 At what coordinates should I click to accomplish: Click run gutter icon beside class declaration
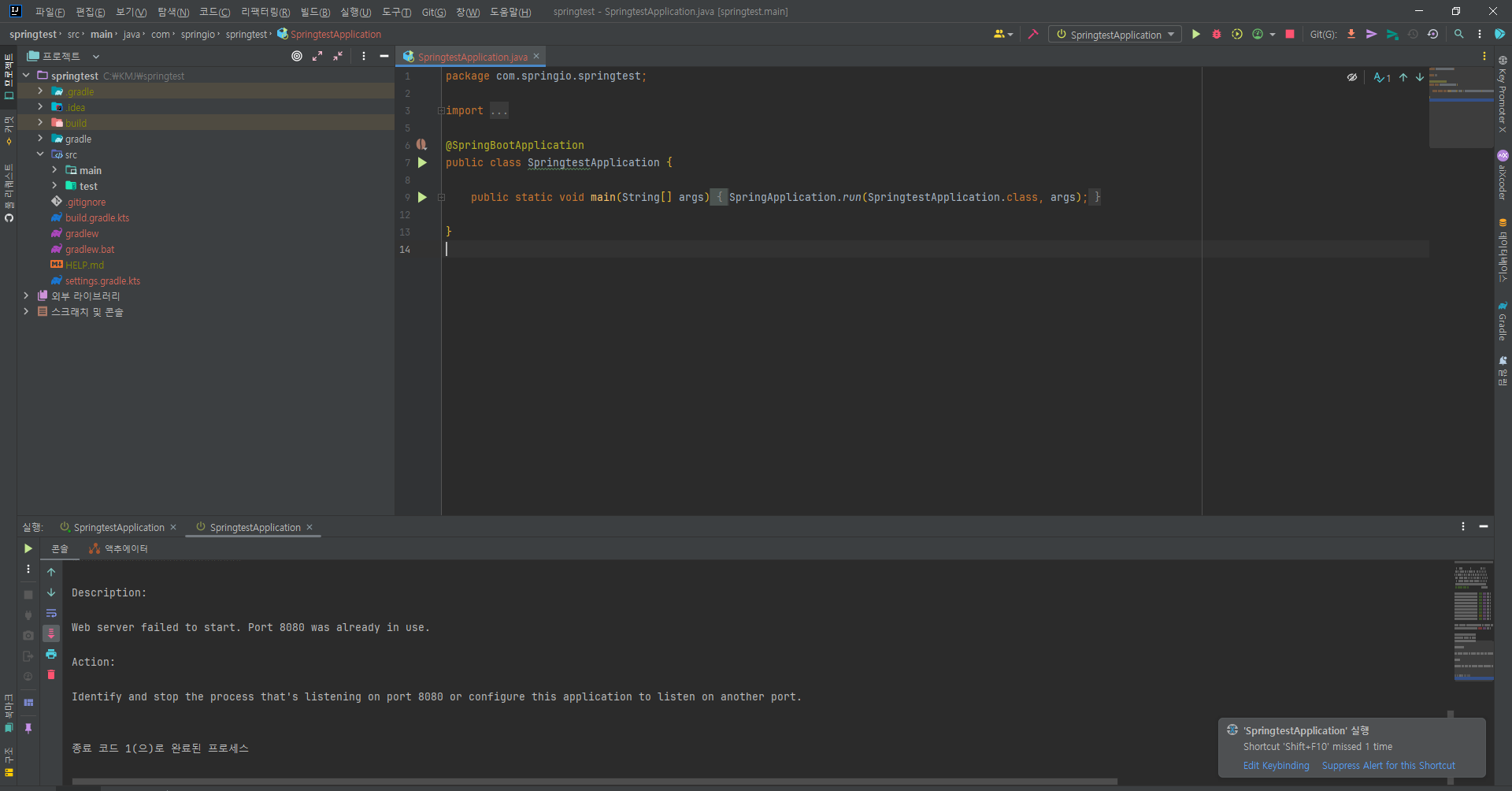coord(422,162)
